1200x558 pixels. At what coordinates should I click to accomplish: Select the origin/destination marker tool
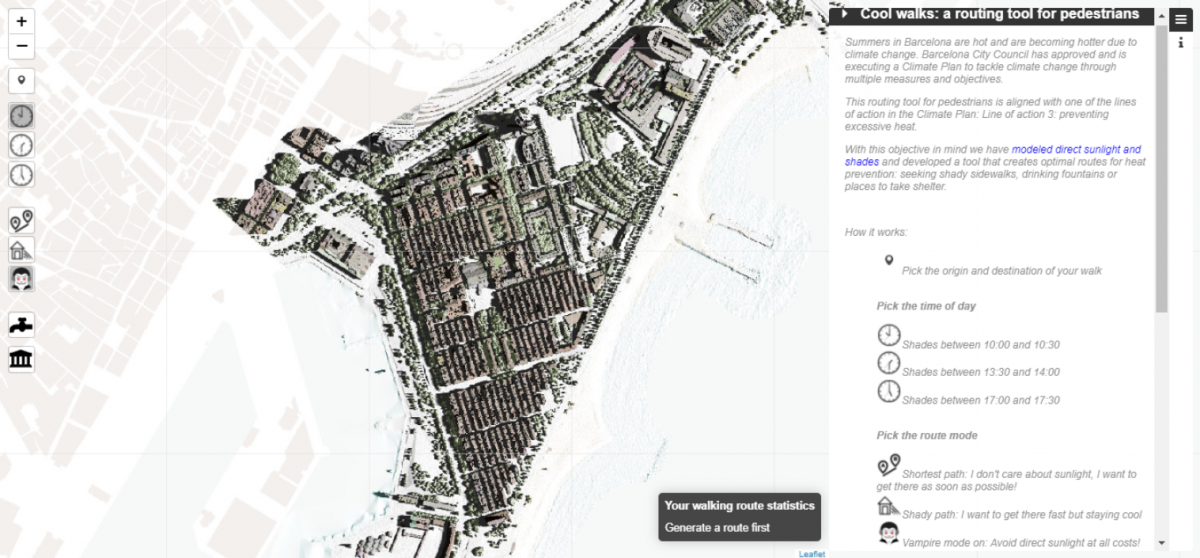21,81
